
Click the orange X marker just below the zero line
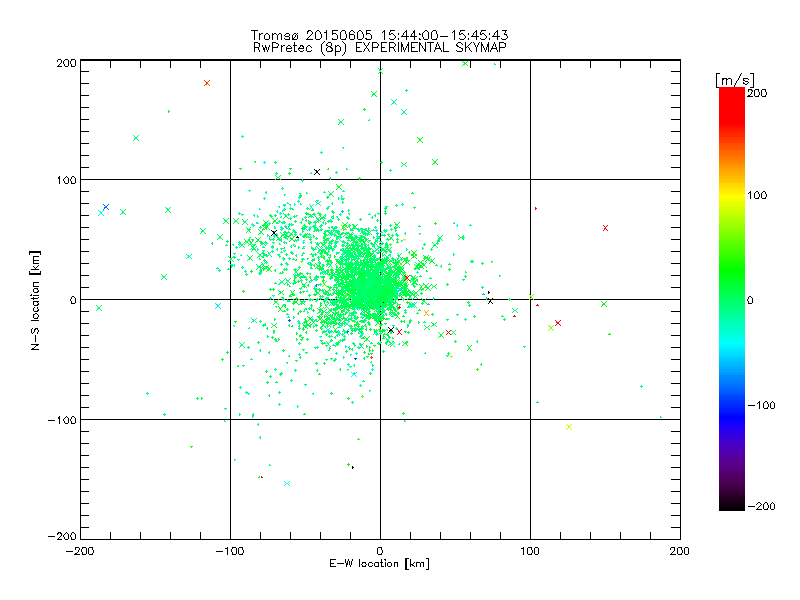pyautogui.click(x=427, y=313)
